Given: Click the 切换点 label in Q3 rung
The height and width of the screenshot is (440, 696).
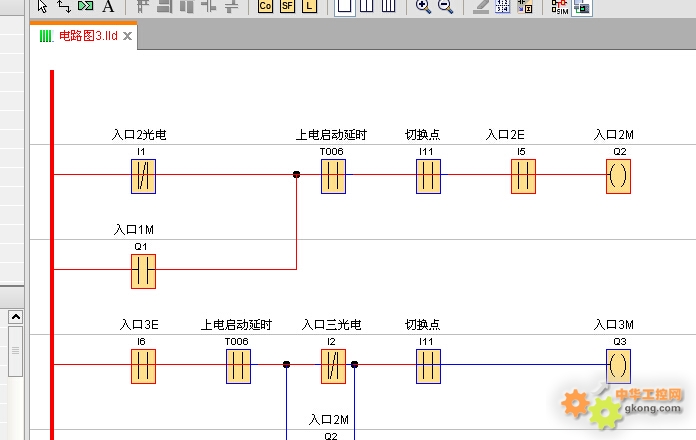Looking at the screenshot, I should 423,325.
